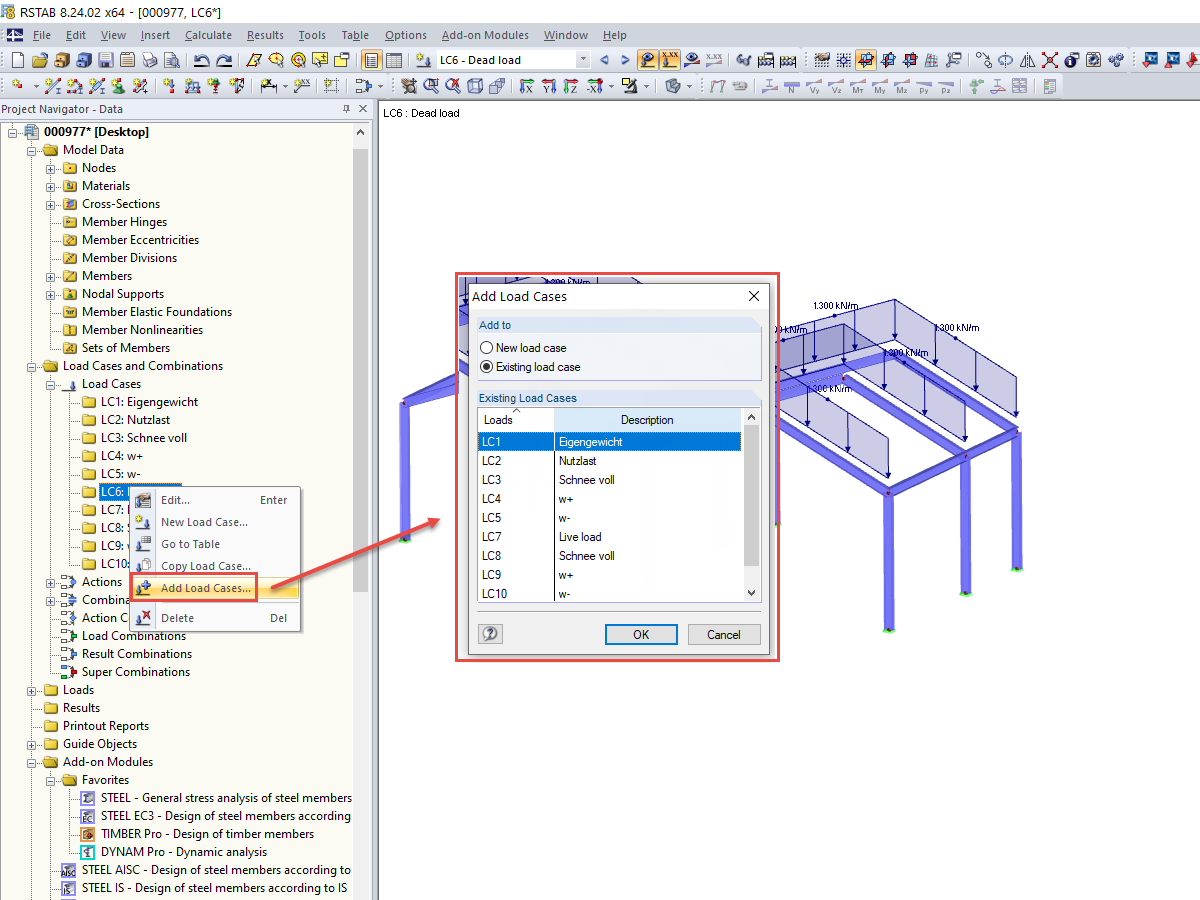Show bending moment My diagram icon

[x=880, y=86]
